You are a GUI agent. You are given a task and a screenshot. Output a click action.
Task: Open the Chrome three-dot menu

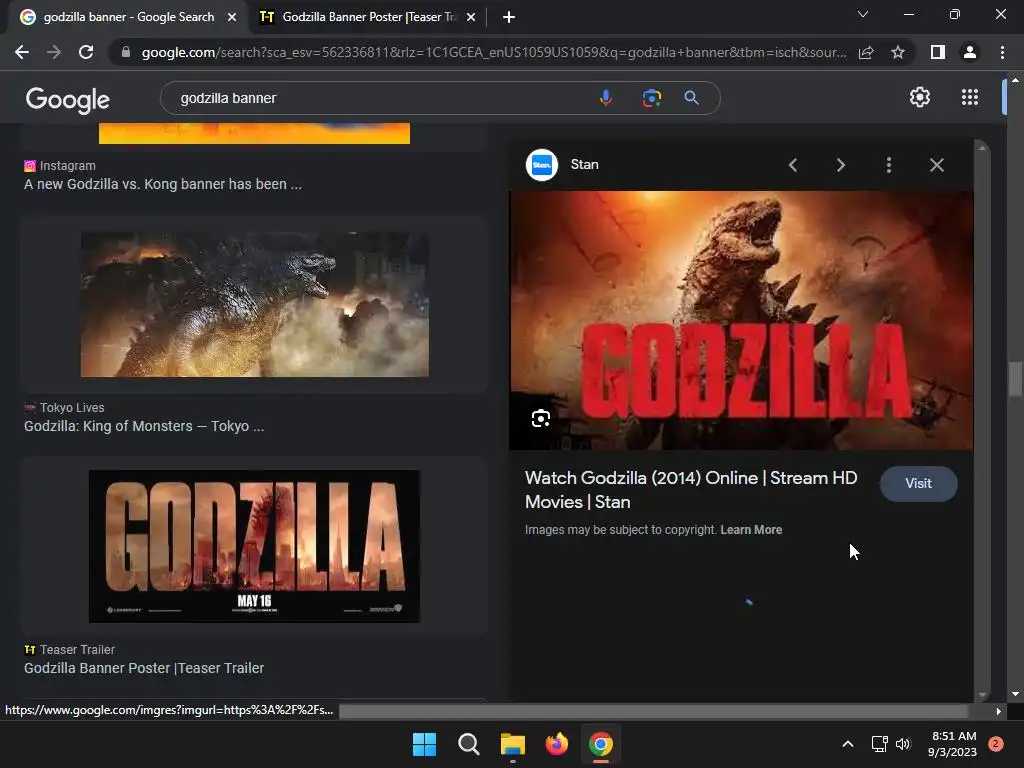tap(1002, 52)
